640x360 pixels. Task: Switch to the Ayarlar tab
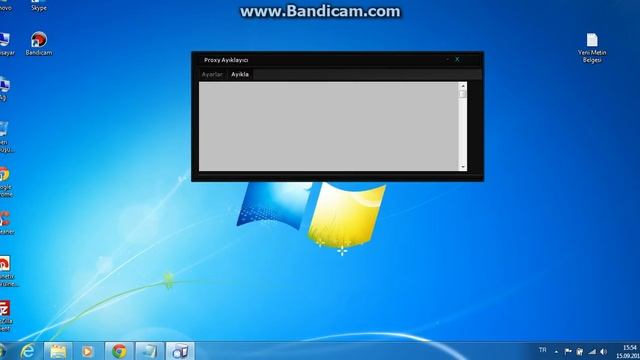coord(212,74)
